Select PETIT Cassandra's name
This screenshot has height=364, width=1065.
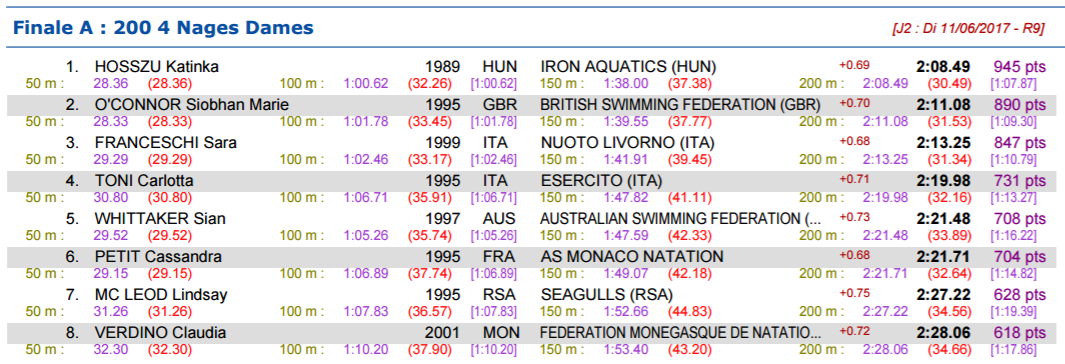158,257
